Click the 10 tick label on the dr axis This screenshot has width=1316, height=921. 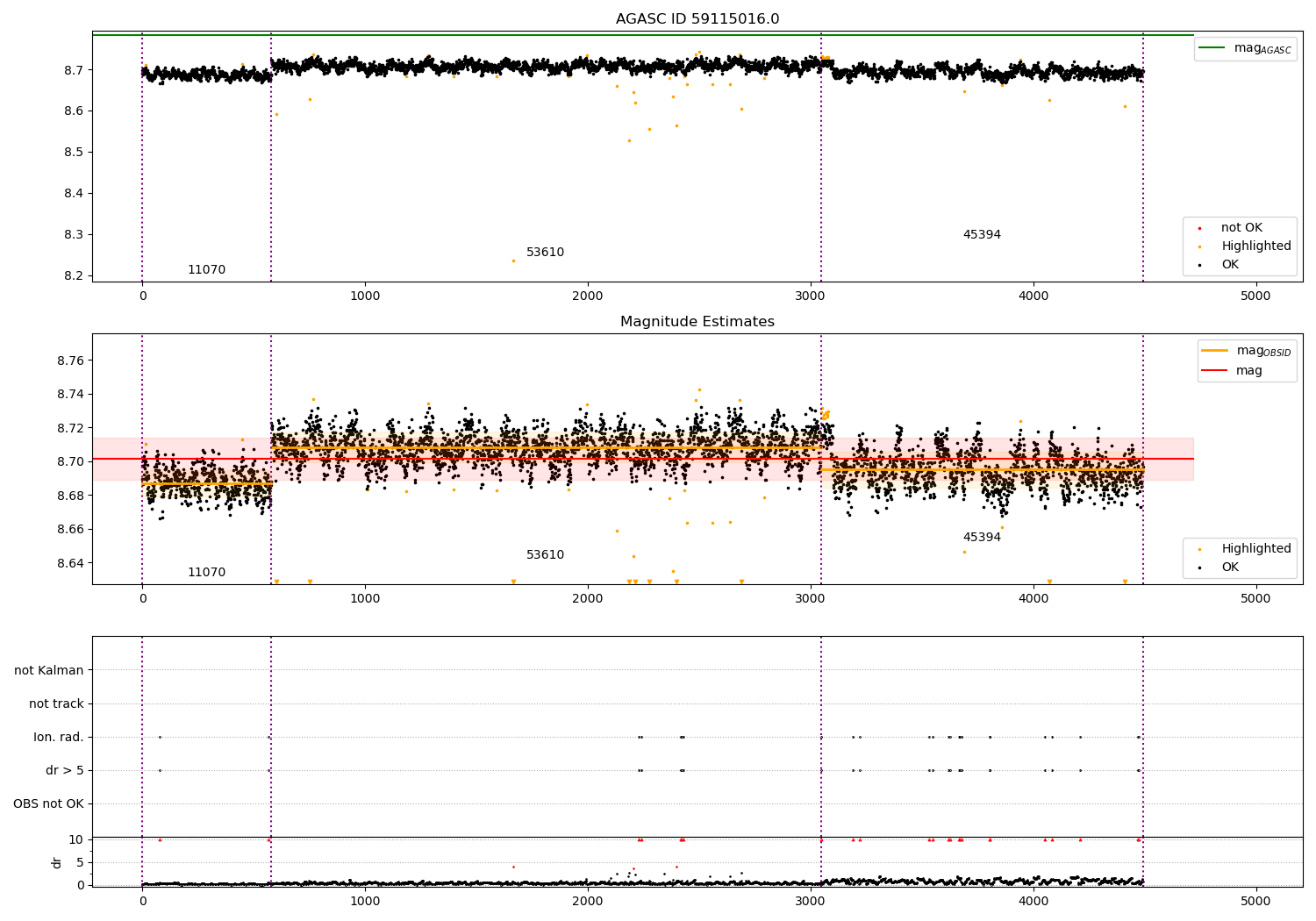76,839
